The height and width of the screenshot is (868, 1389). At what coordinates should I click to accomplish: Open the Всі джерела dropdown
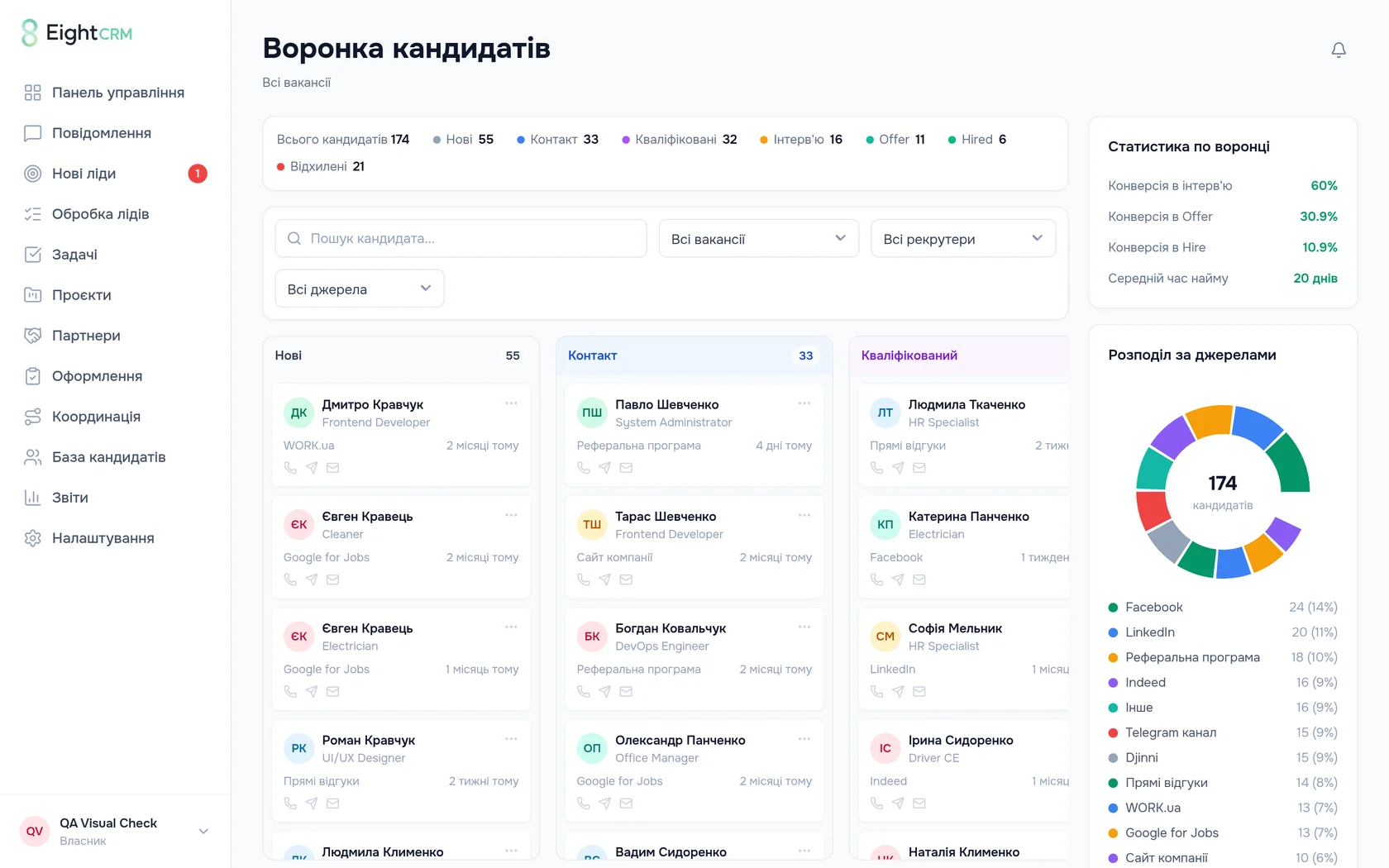360,289
